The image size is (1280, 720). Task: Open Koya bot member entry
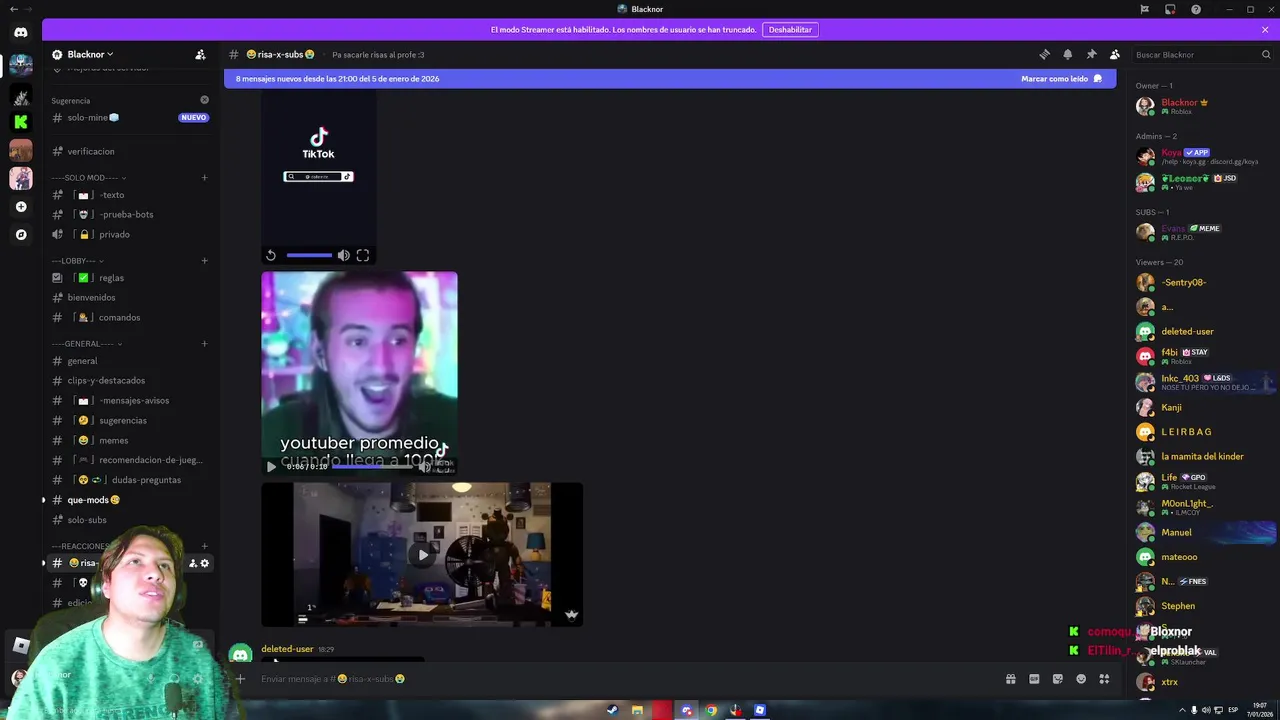click(x=1203, y=156)
